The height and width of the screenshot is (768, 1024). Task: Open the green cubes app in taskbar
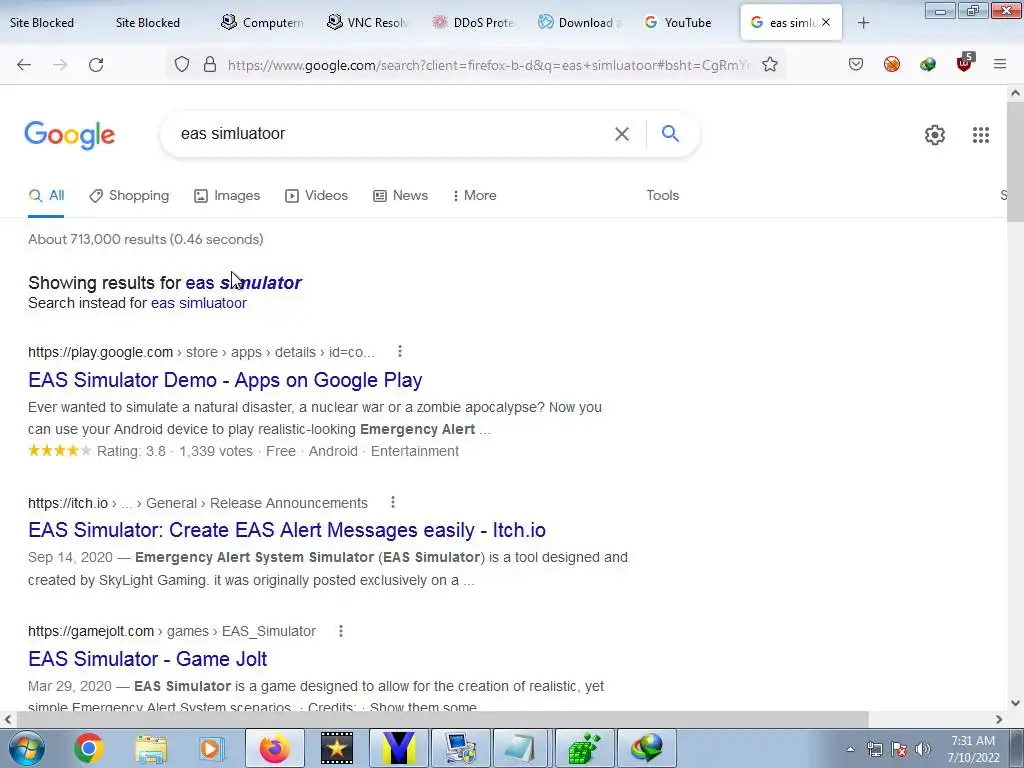pyautogui.click(x=584, y=748)
